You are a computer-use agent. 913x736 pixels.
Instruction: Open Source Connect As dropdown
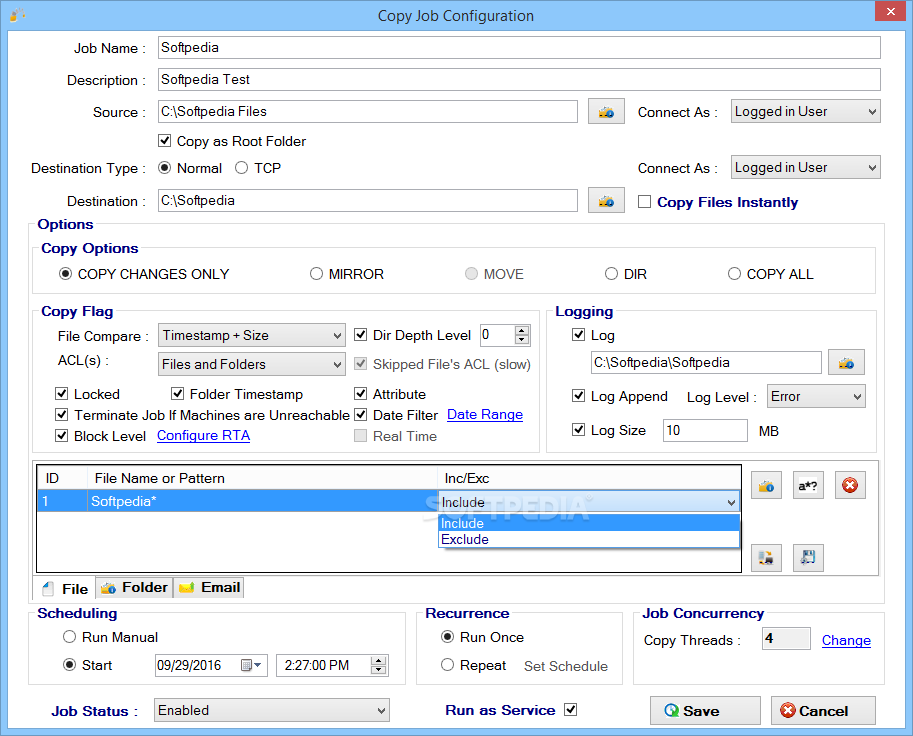click(806, 111)
